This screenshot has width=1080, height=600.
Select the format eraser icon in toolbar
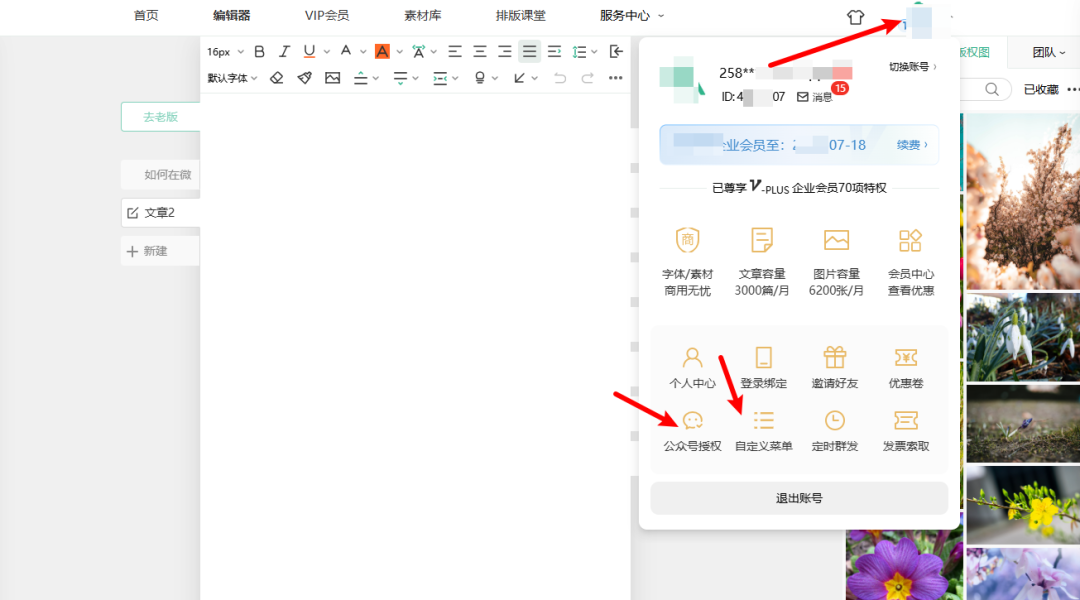point(277,78)
